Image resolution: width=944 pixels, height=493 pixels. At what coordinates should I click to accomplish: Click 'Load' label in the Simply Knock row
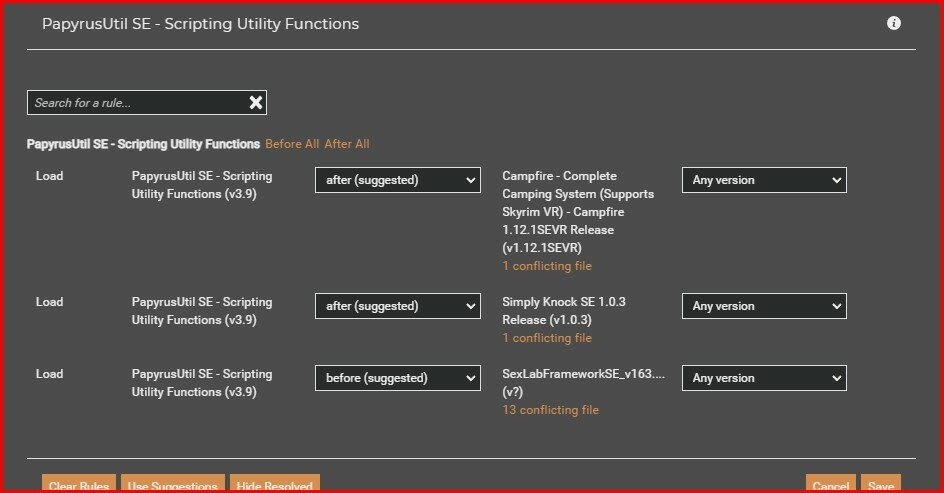coord(49,302)
